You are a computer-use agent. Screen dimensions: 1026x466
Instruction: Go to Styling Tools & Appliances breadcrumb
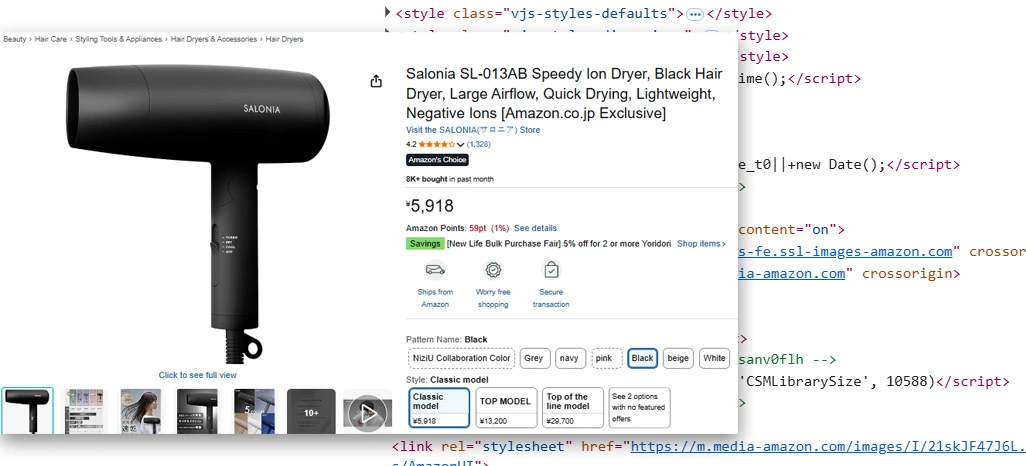tap(120, 39)
